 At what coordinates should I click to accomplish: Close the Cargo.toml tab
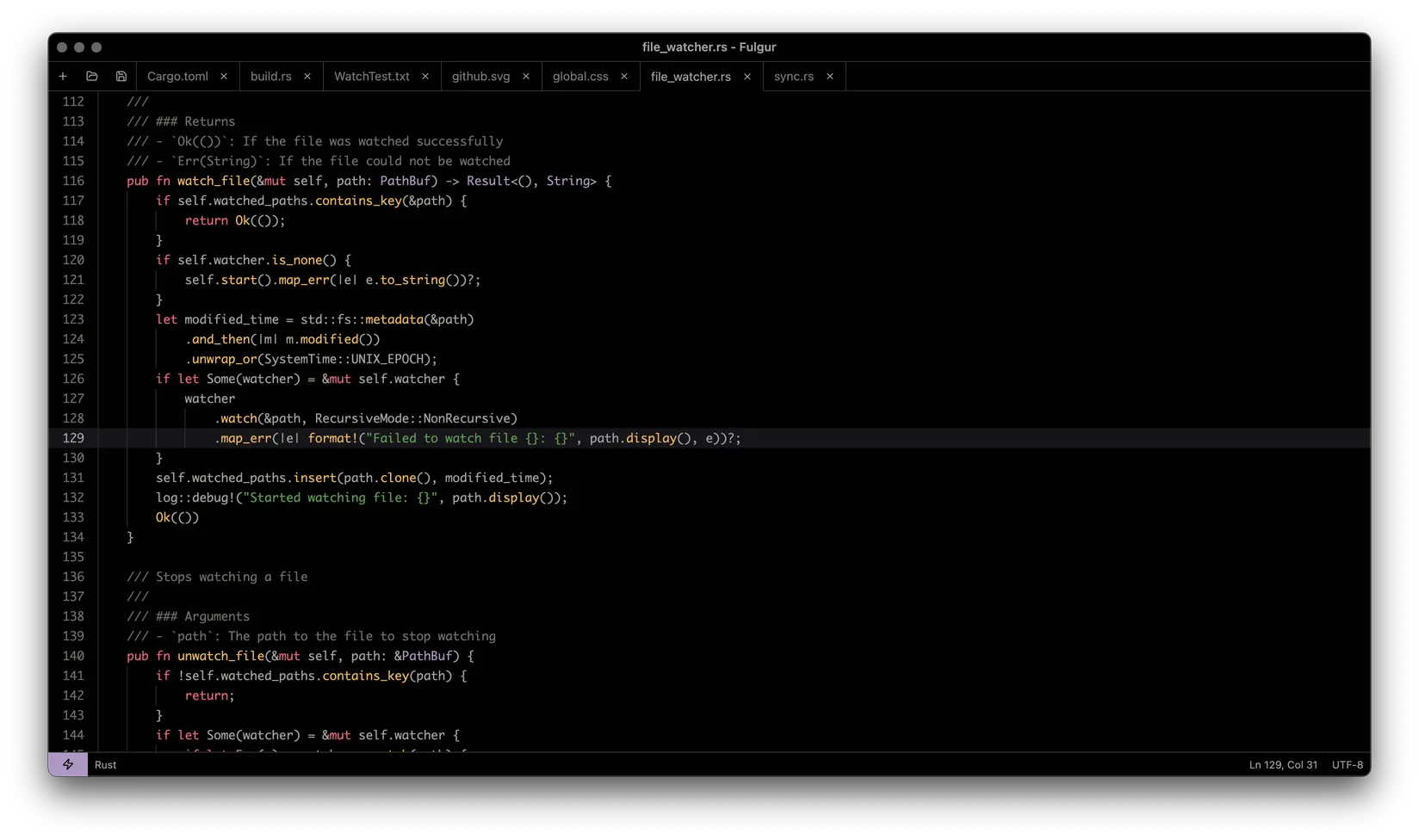point(224,77)
